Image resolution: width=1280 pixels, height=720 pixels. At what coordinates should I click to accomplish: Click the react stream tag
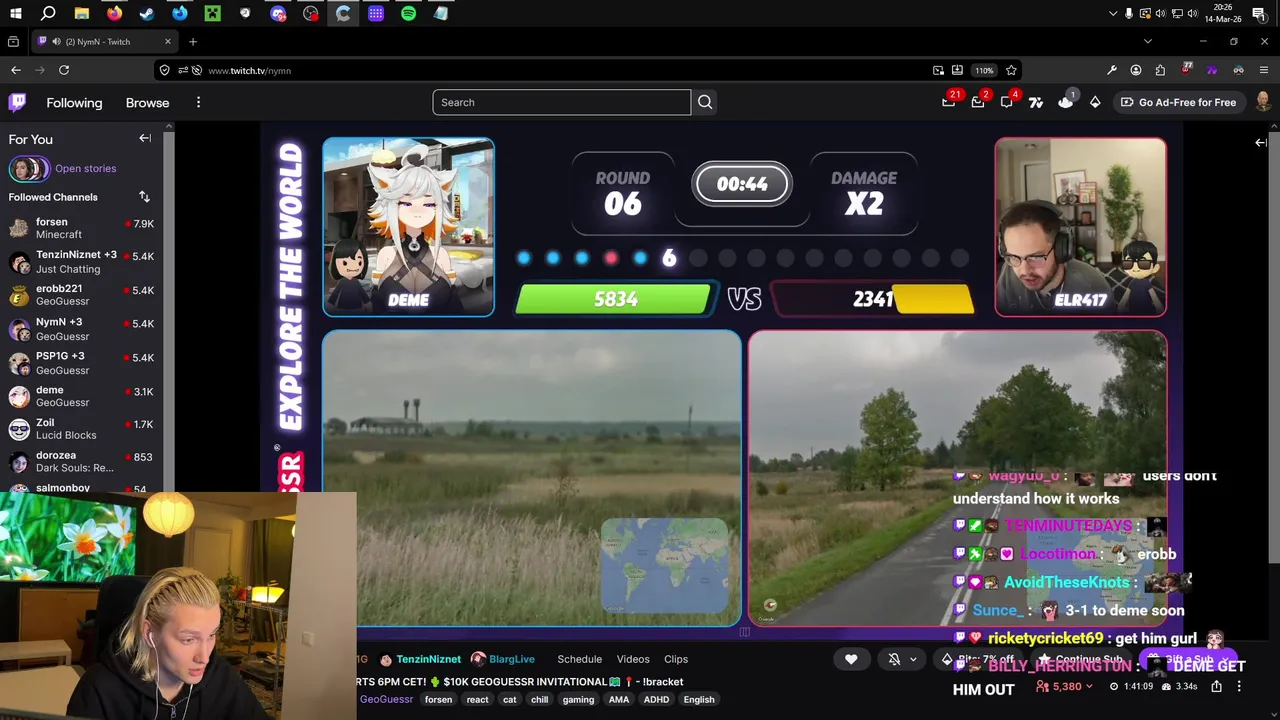point(477,699)
